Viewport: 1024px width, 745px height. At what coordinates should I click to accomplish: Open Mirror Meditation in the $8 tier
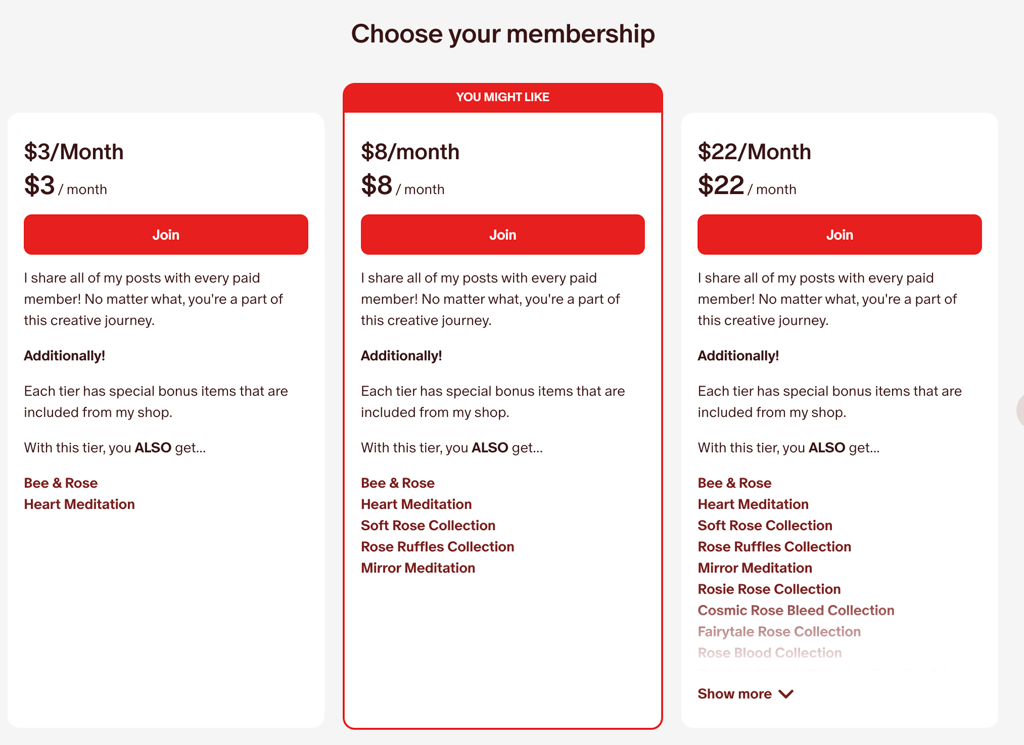418,568
